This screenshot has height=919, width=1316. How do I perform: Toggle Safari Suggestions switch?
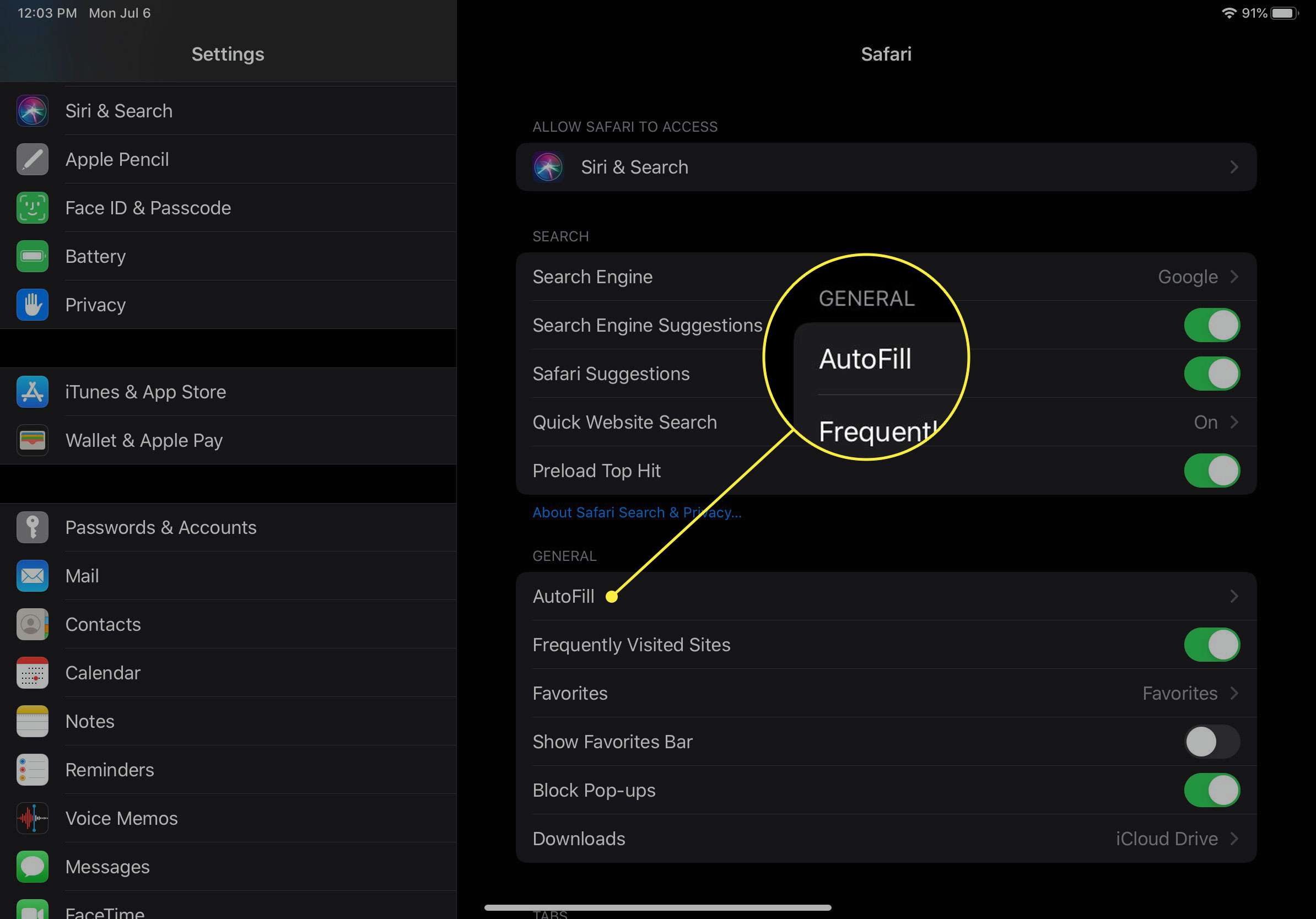(1212, 374)
